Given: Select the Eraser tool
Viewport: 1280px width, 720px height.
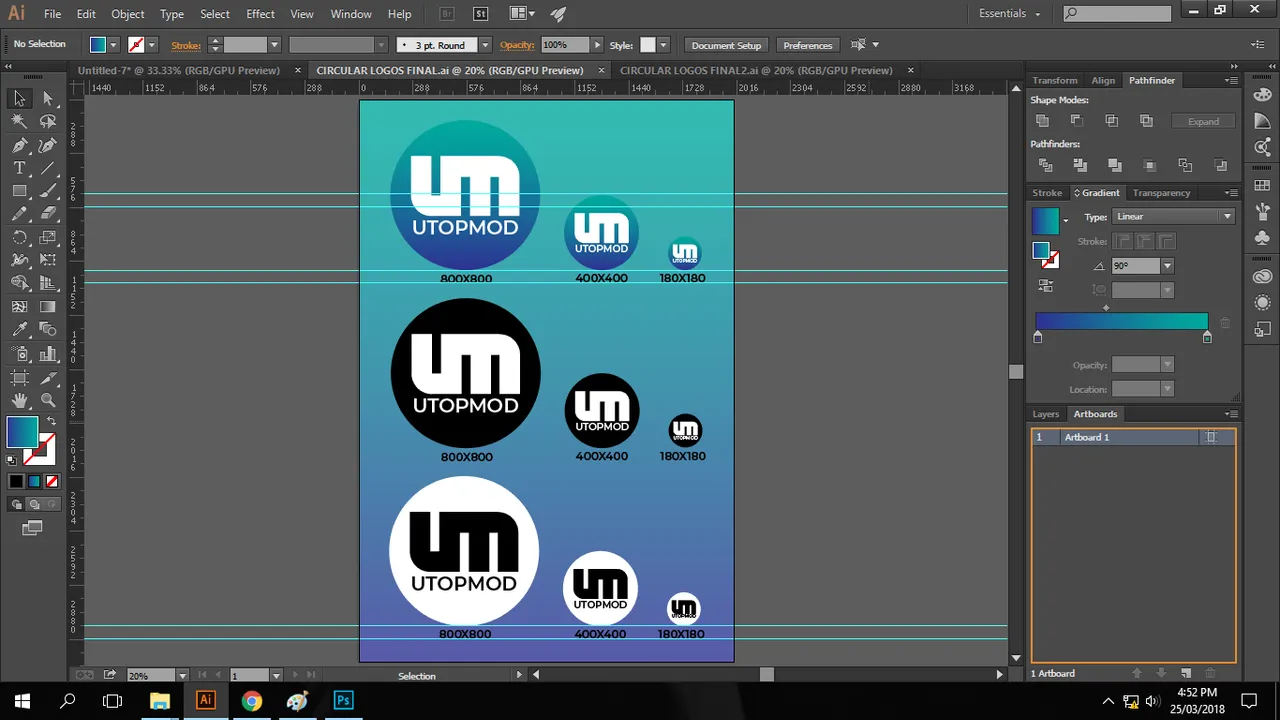Looking at the screenshot, I should pos(48,214).
